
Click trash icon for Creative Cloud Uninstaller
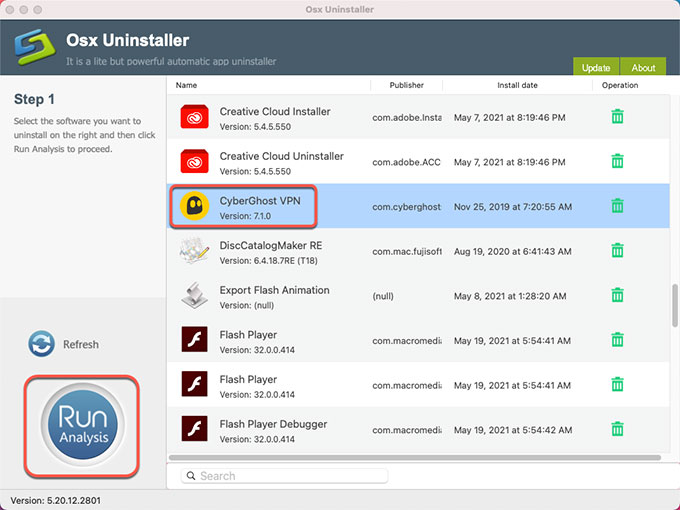click(617, 161)
